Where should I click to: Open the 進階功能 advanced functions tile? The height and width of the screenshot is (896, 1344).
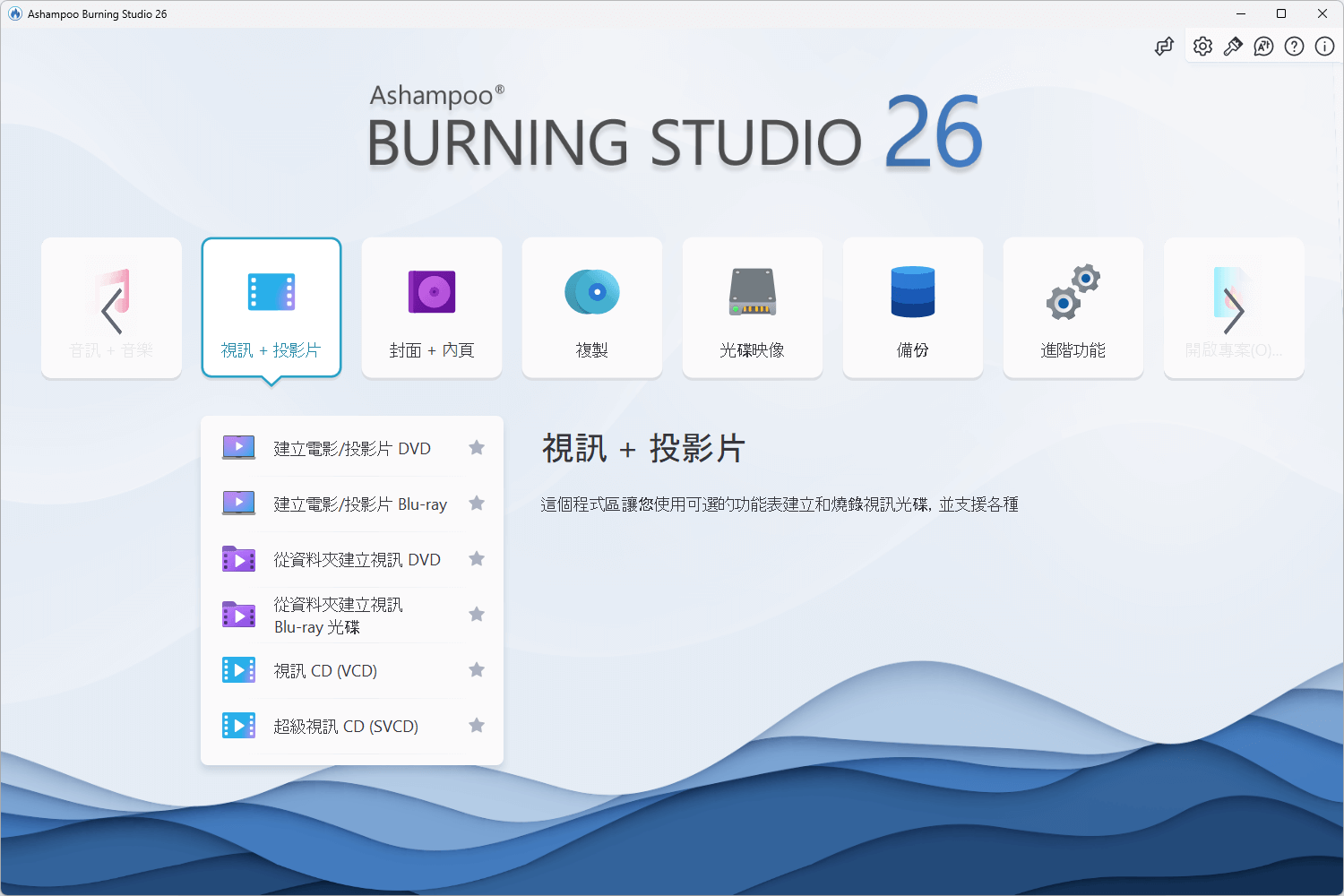(x=1073, y=307)
